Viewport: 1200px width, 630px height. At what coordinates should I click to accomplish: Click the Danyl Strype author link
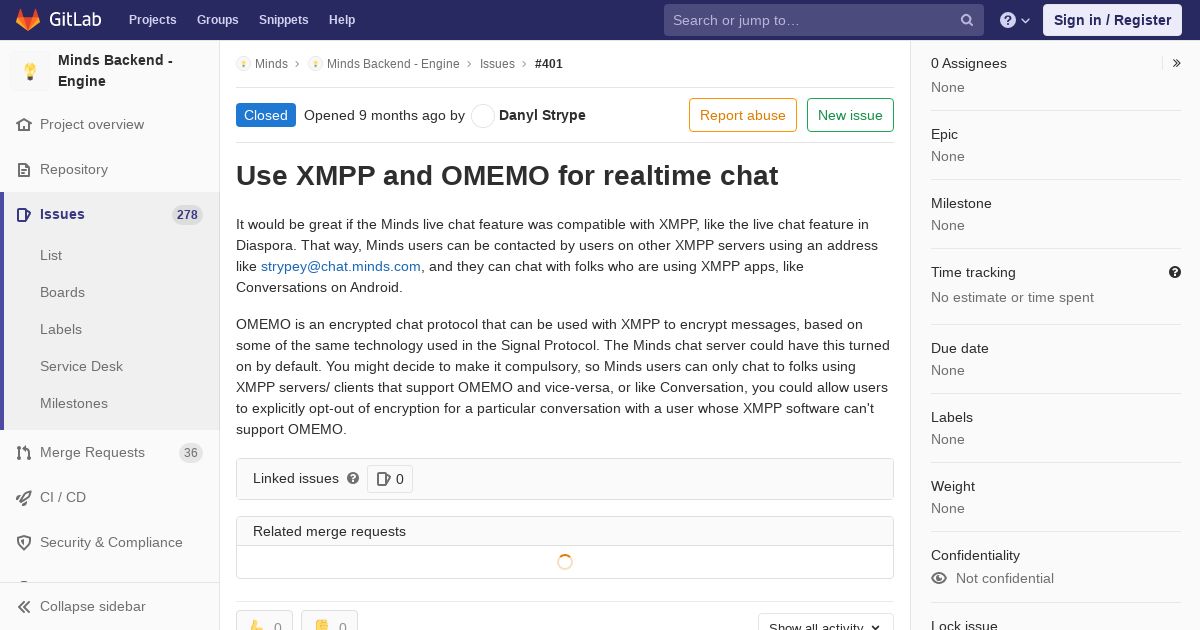coord(542,116)
